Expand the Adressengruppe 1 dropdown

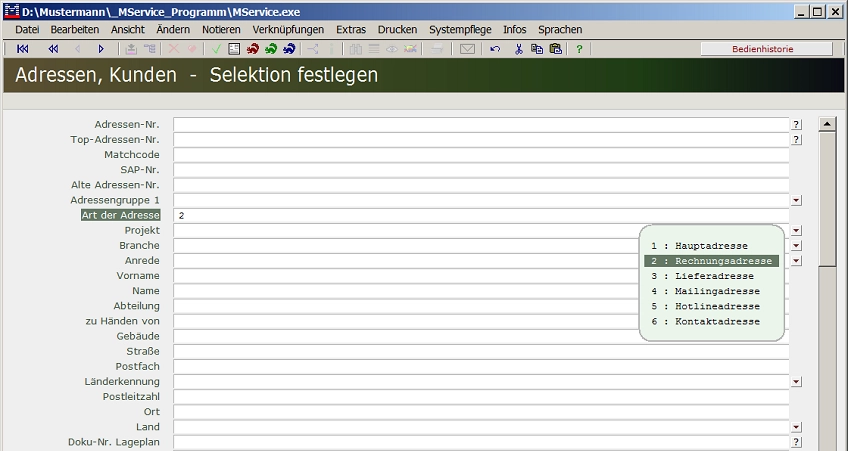[796, 200]
